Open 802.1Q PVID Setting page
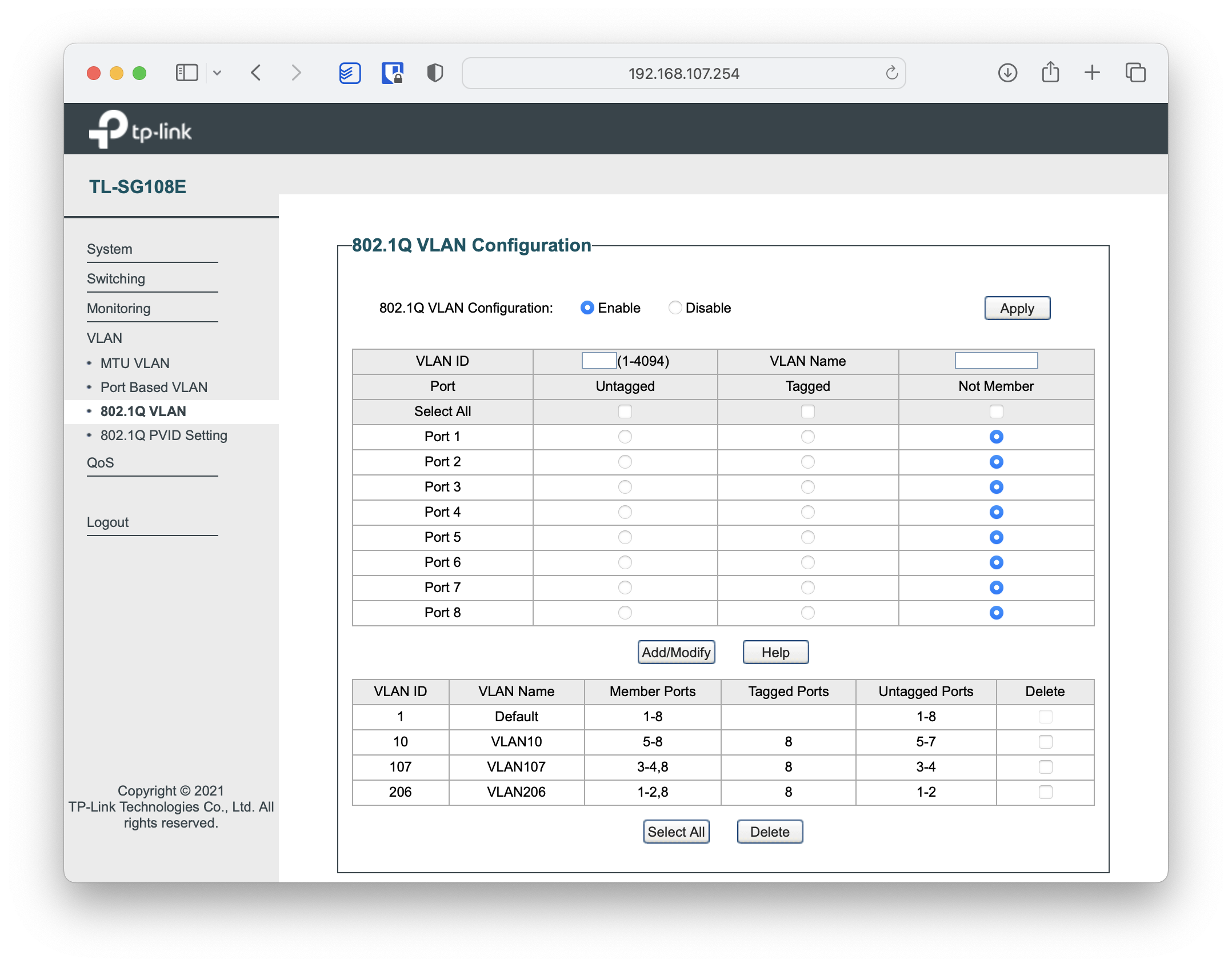 pos(164,435)
